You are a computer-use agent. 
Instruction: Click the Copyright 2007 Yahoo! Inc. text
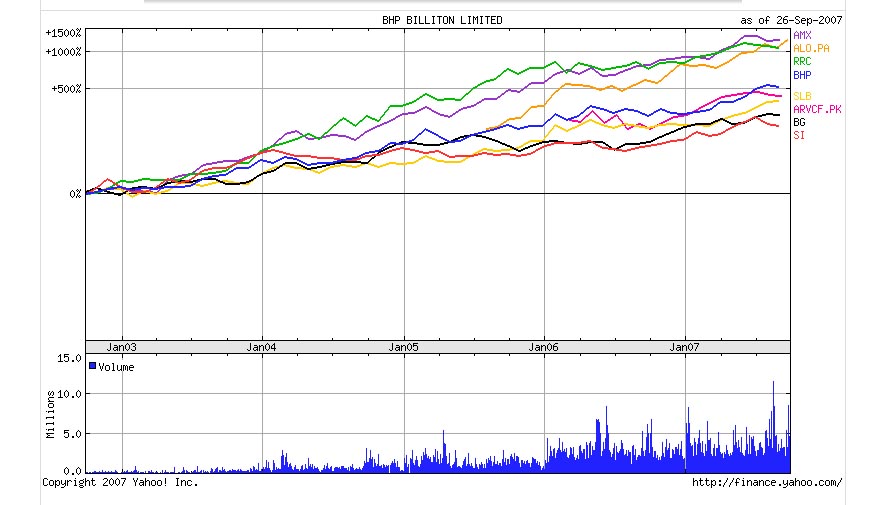120,482
